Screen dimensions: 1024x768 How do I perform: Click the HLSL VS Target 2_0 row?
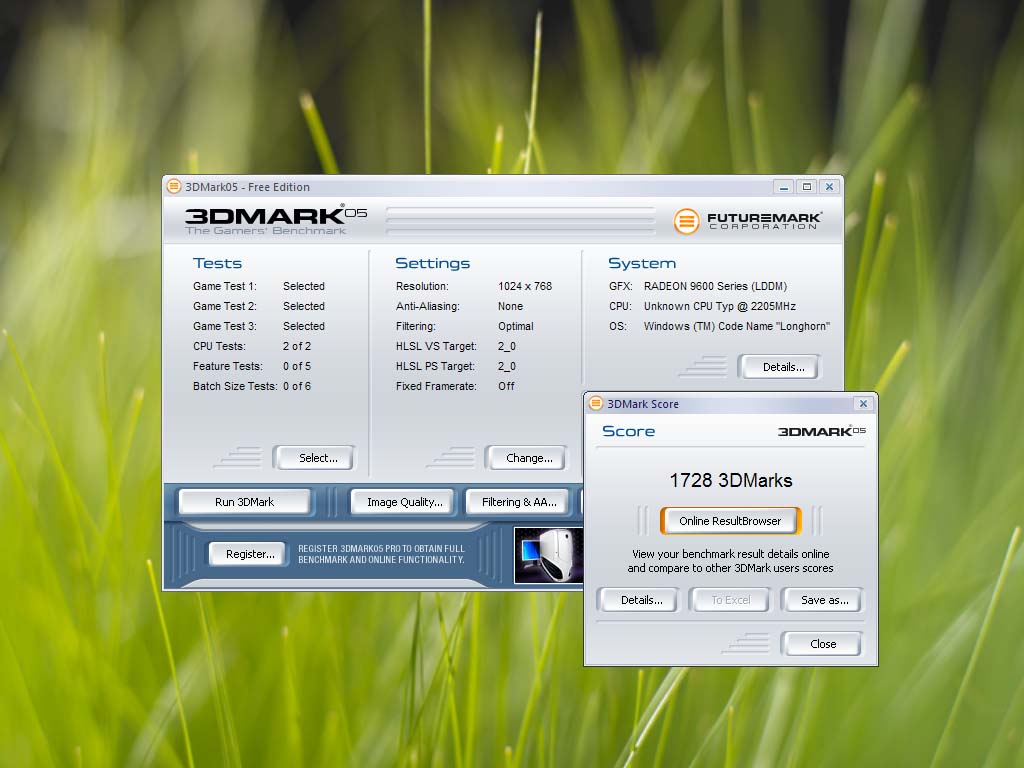pyautogui.click(x=456, y=346)
